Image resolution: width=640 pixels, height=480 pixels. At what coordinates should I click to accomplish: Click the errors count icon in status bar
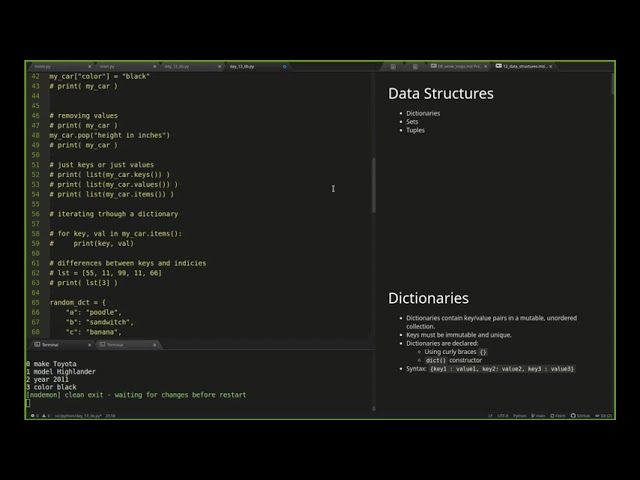34,416
